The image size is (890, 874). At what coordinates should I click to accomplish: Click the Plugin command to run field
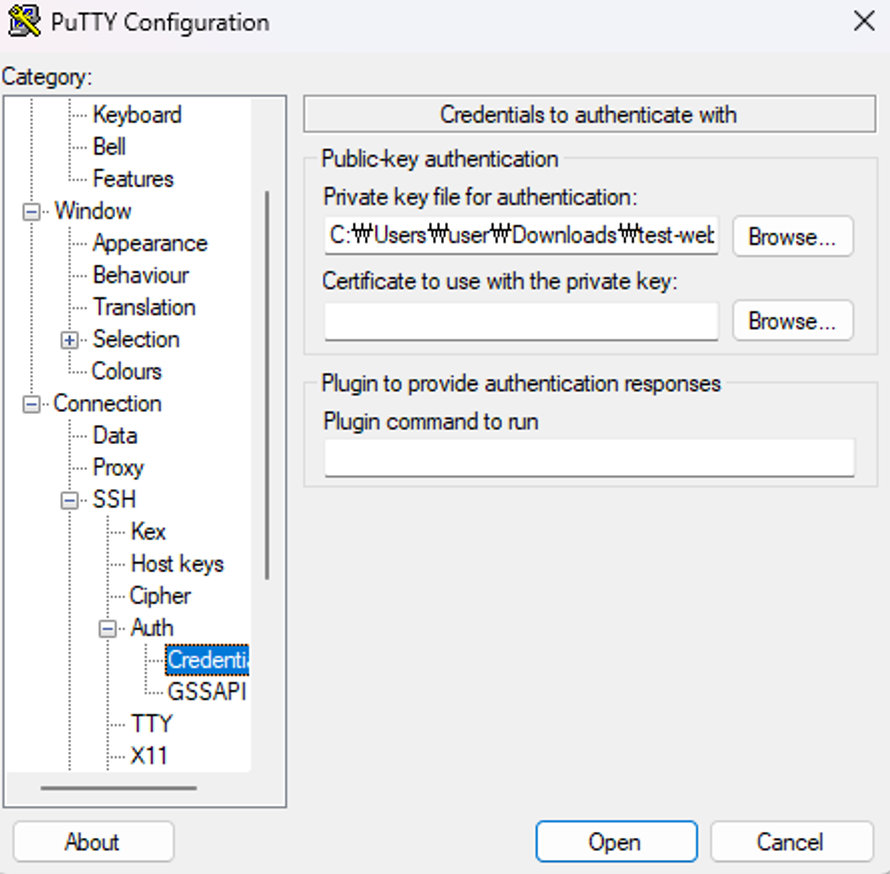pyautogui.click(x=590, y=458)
